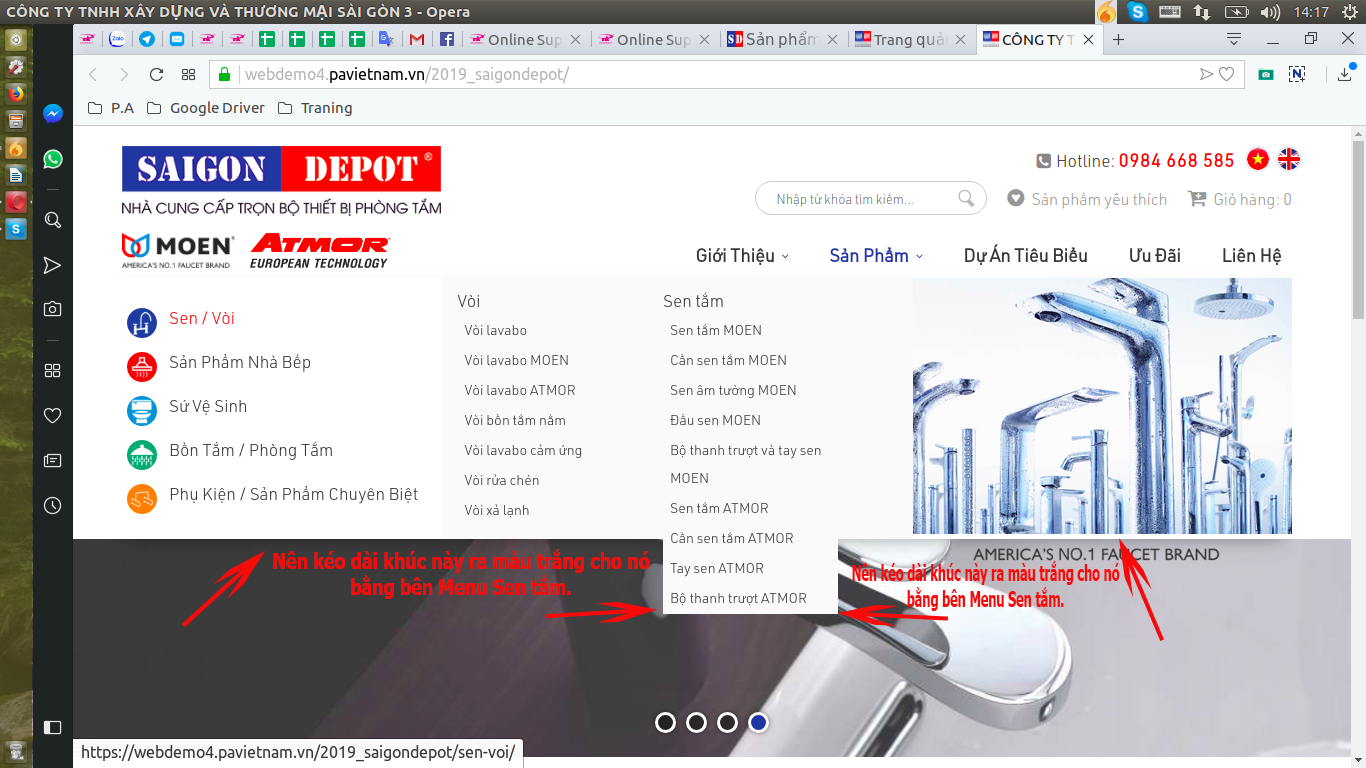
Task: Open sidebar history clock
Action: coord(53,506)
